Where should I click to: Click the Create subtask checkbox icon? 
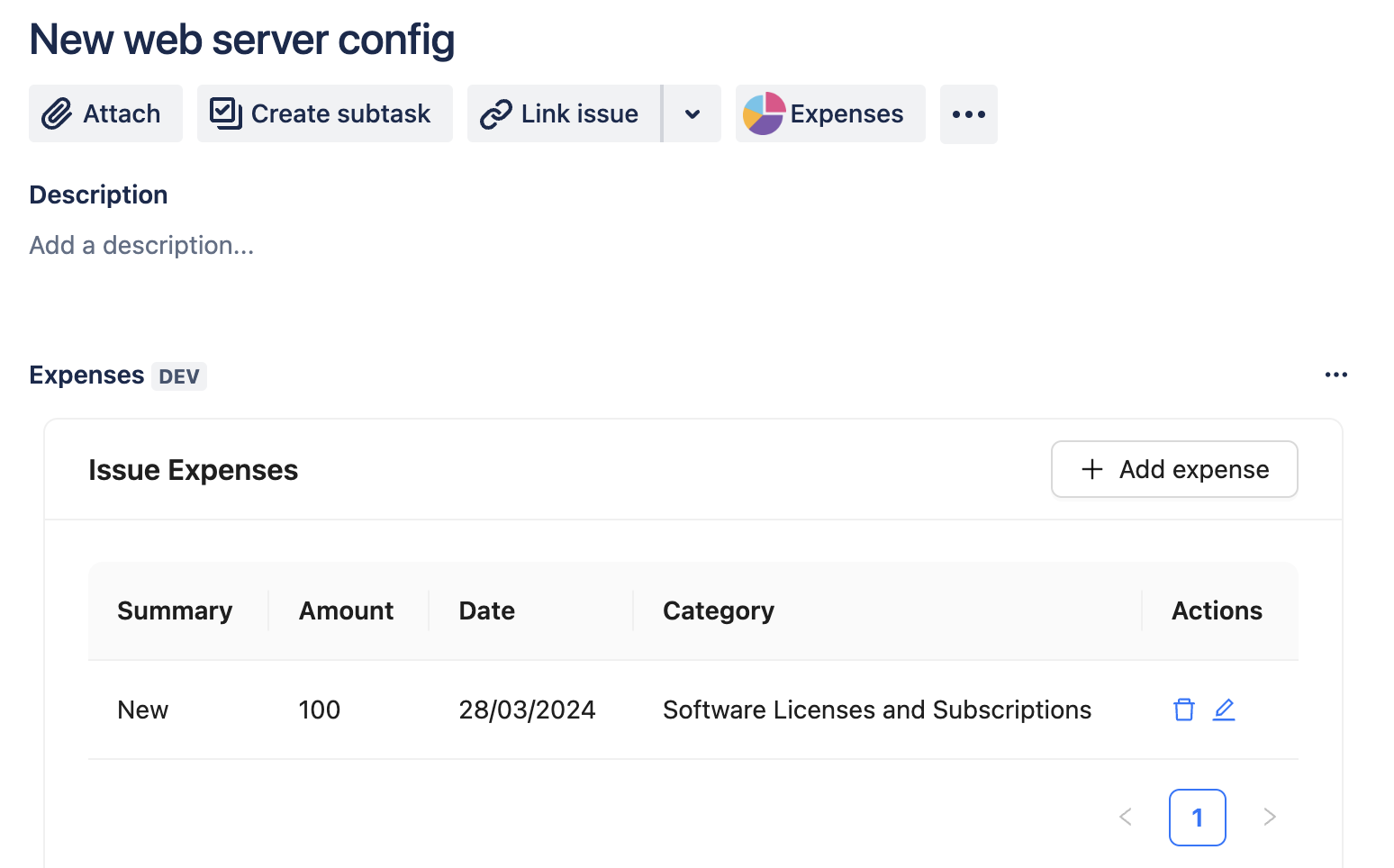pos(225,114)
